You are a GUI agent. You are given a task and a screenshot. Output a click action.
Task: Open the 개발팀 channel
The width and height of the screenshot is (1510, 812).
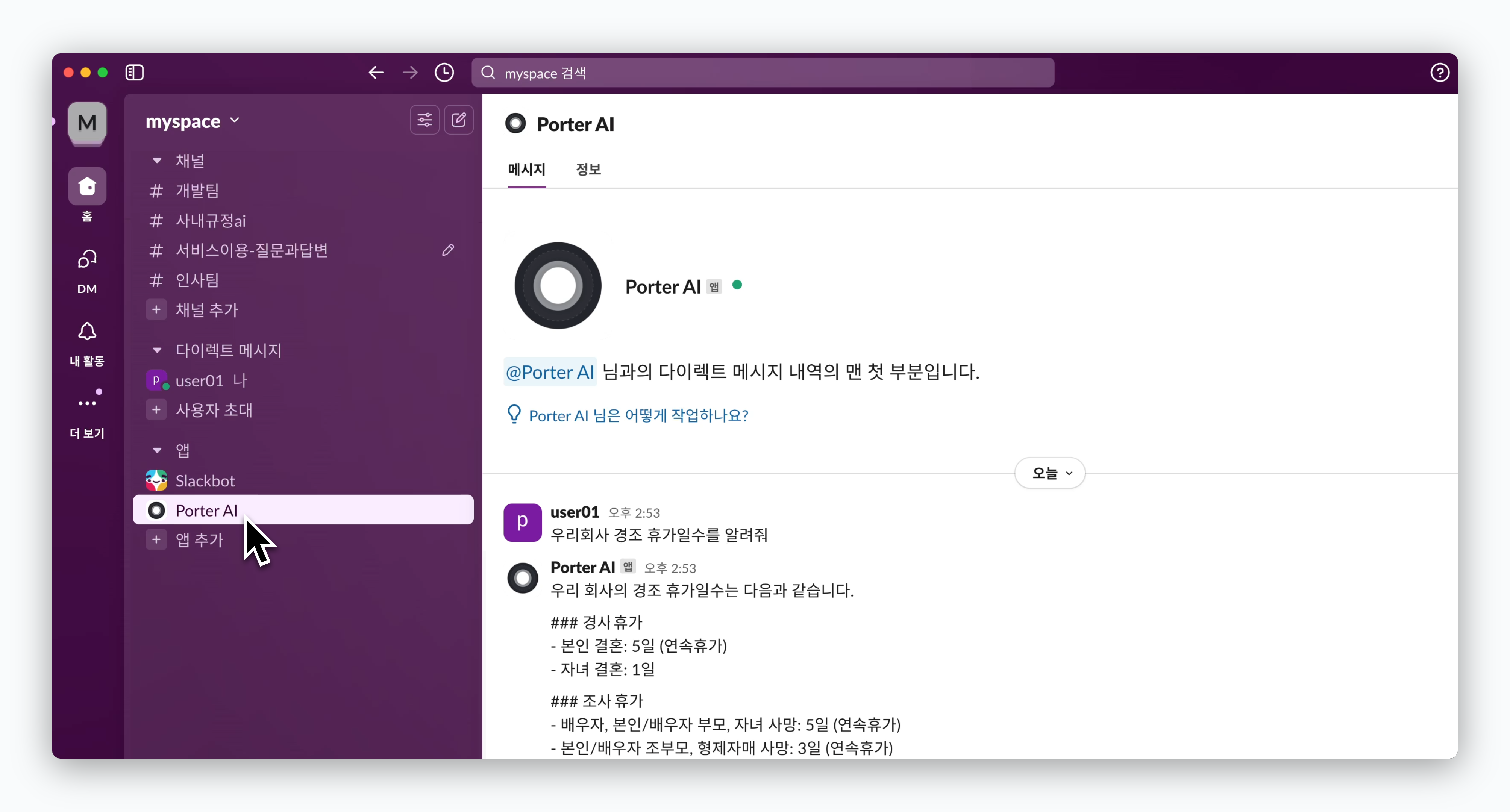click(x=303, y=191)
